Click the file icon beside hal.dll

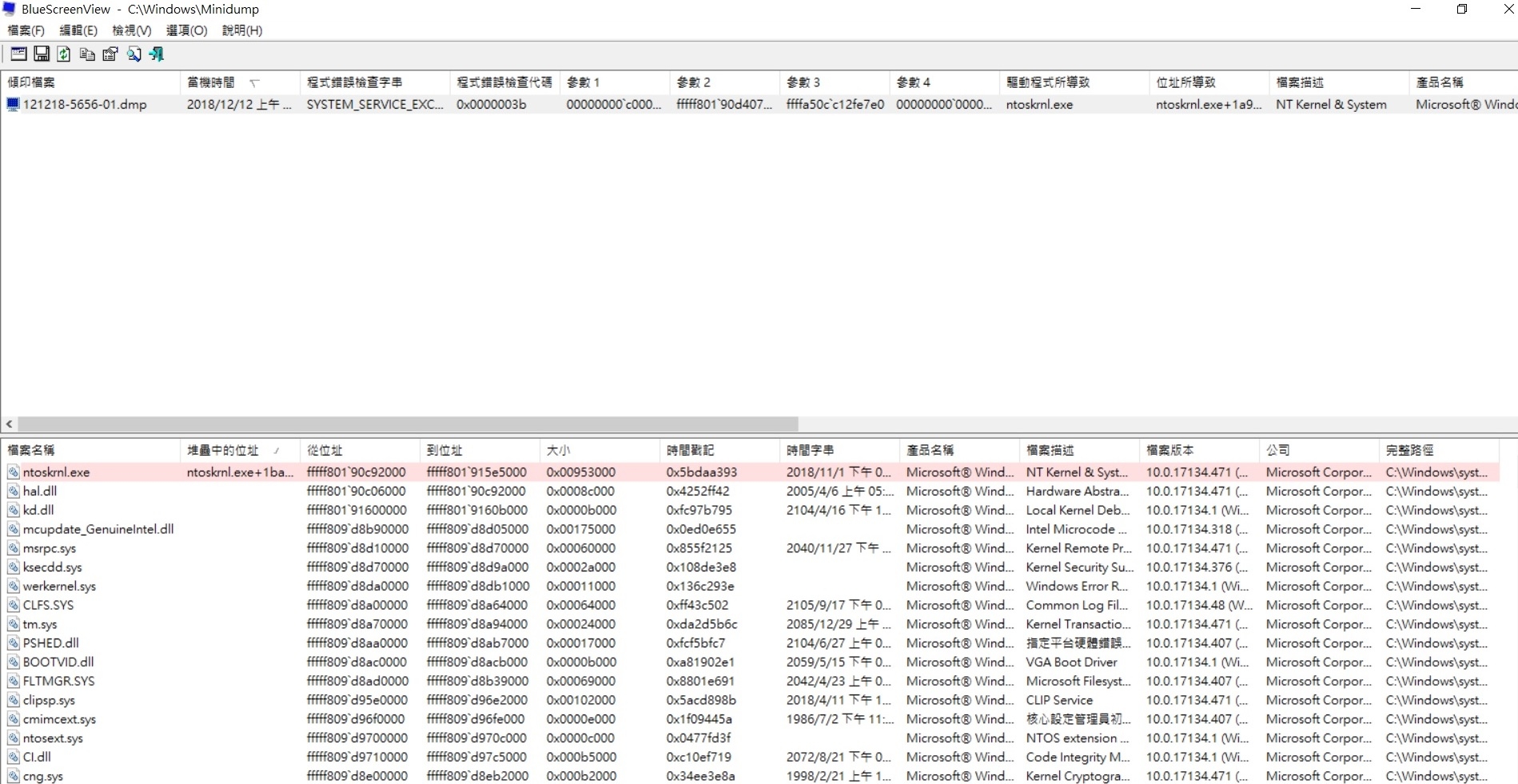(14, 491)
